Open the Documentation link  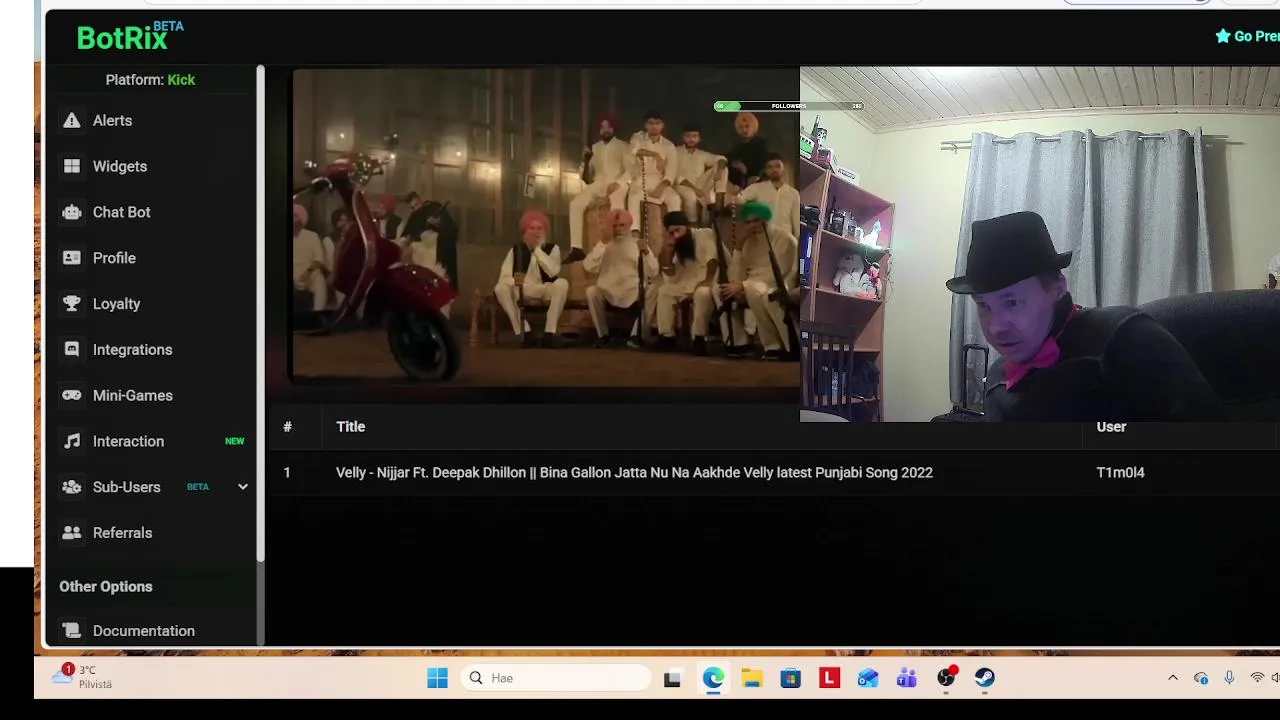point(144,631)
